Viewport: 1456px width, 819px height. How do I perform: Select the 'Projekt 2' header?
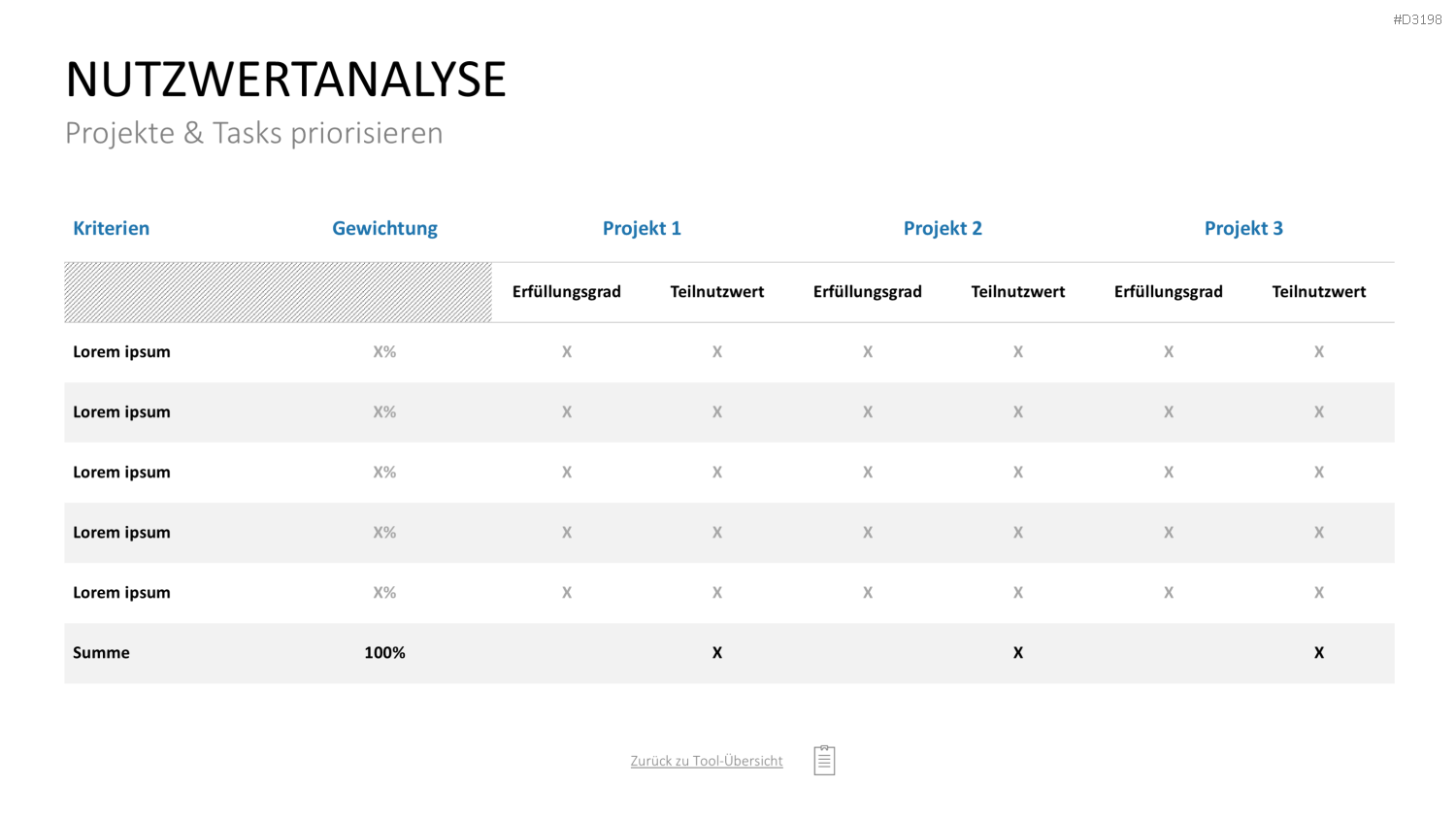coord(943,228)
